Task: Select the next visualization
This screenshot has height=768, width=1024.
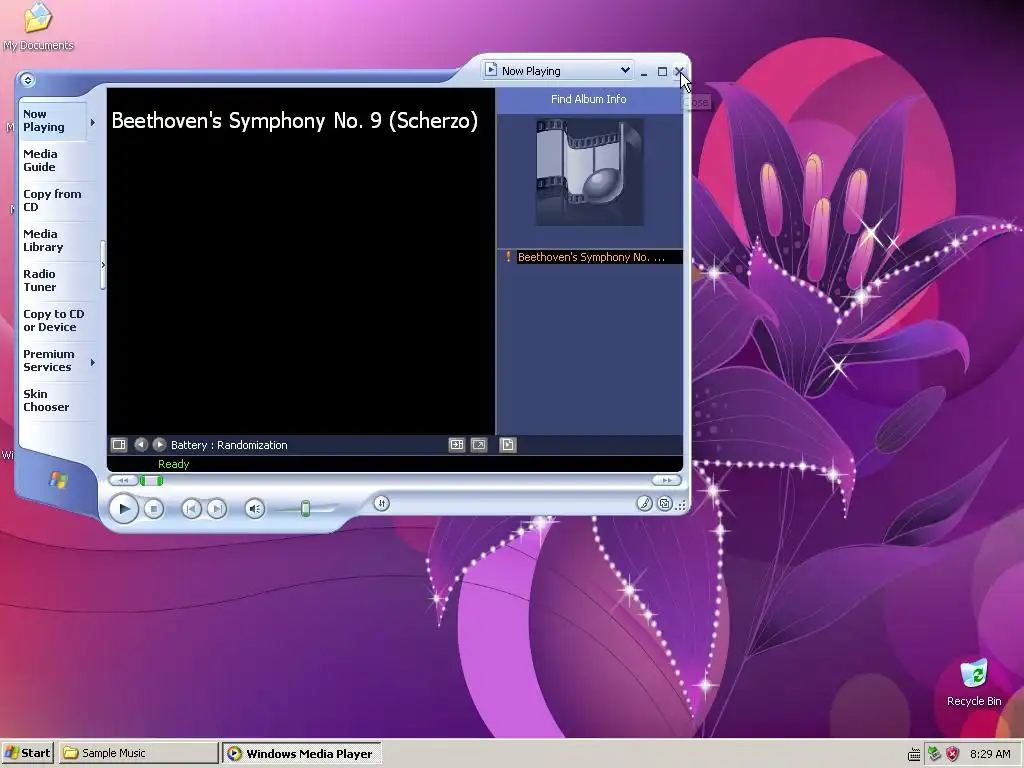Action: 159,445
